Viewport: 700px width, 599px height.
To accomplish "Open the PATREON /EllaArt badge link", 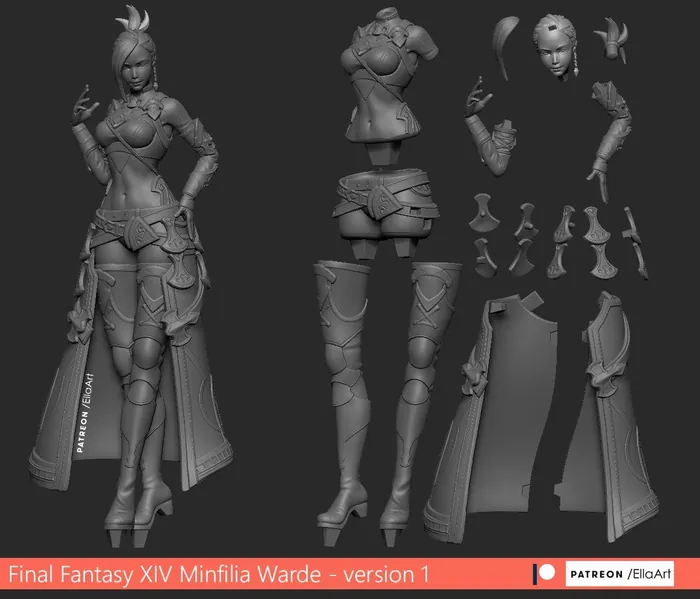I will point(620,573).
